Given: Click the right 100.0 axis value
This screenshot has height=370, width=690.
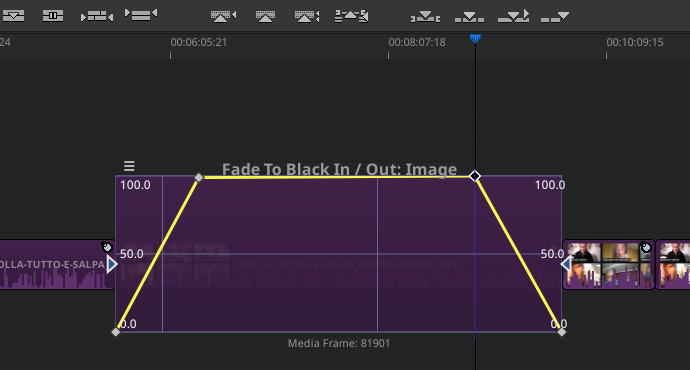Looking at the screenshot, I should 550,185.
